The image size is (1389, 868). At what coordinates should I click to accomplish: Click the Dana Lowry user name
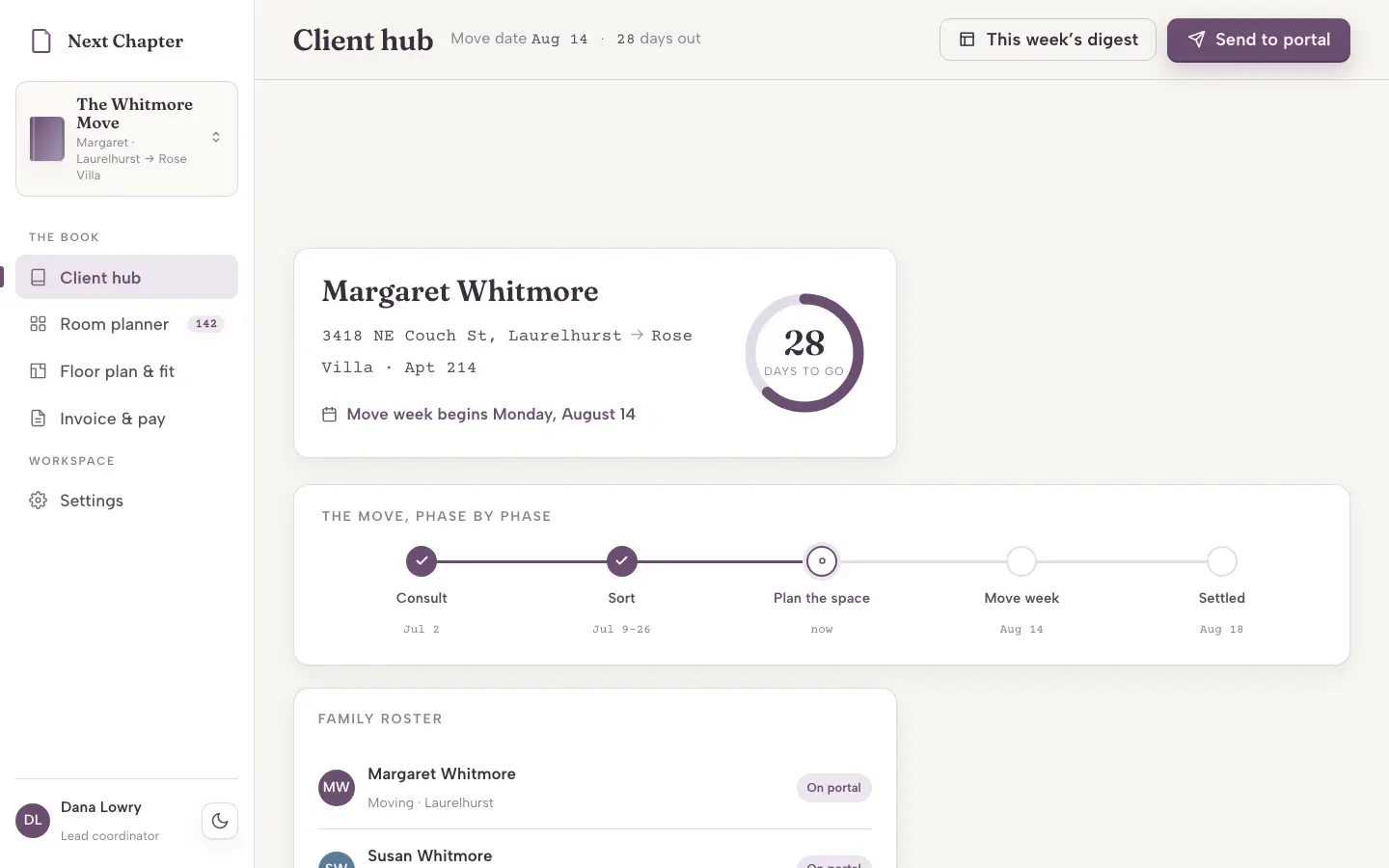(101, 807)
